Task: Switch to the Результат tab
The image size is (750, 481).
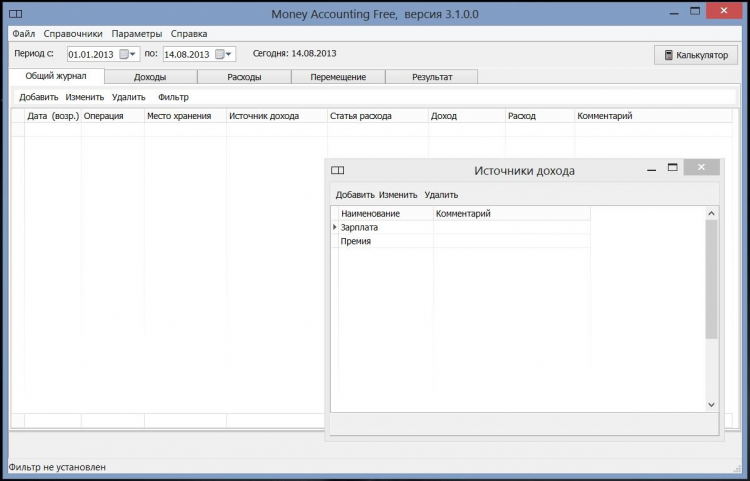Action: (432, 77)
